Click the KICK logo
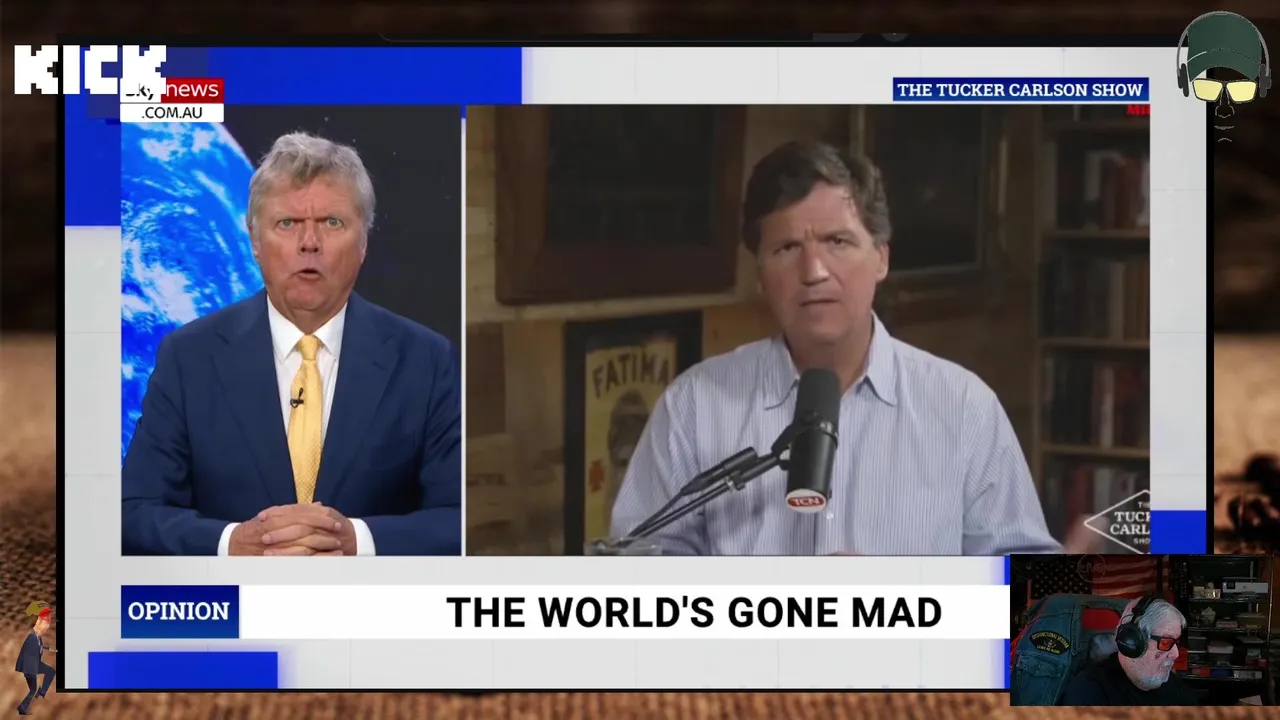 (90, 70)
